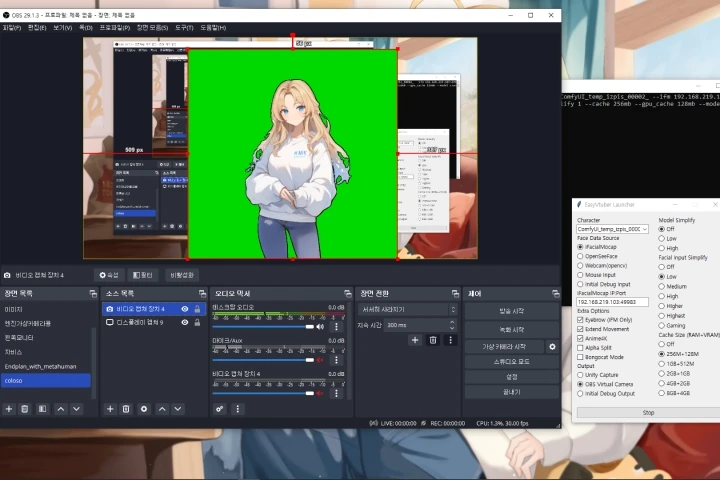Open the 필터 button in the source toolbar

tap(143, 275)
